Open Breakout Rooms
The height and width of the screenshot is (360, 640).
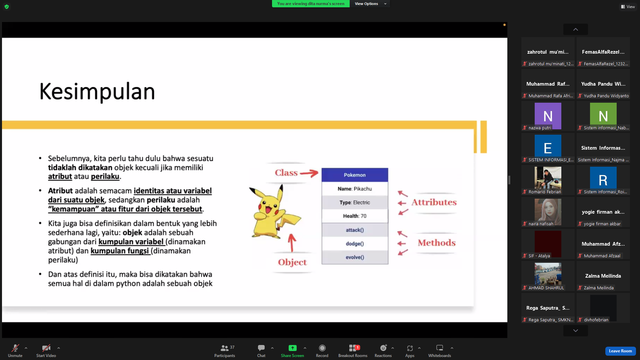click(x=353, y=350)
